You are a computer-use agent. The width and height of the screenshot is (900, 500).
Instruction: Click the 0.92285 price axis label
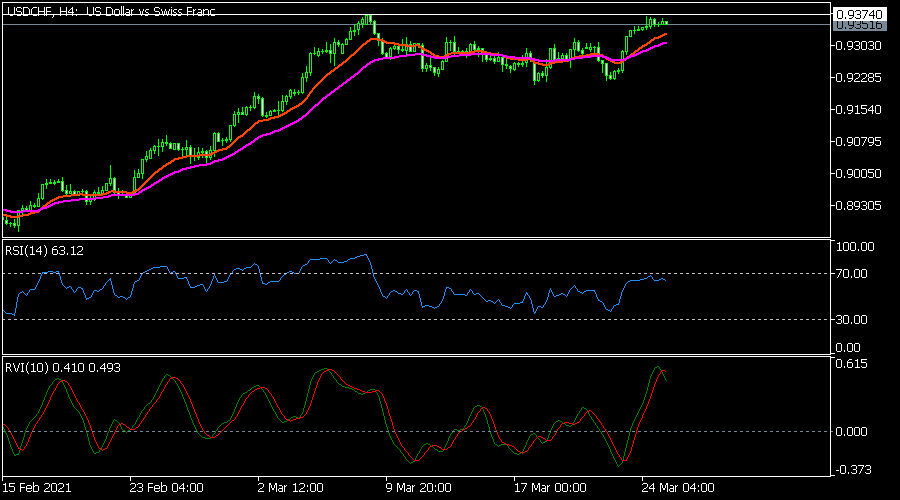(859, 77)
